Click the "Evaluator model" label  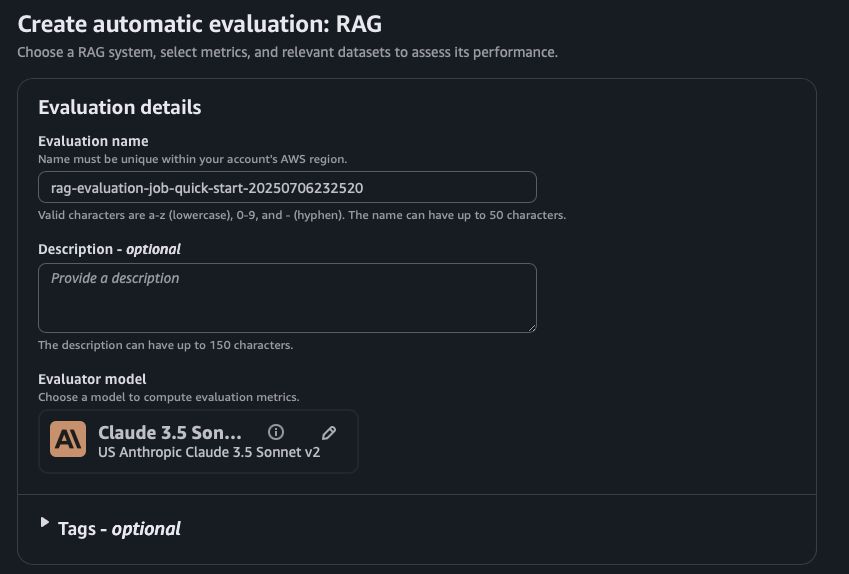[92, 379]
